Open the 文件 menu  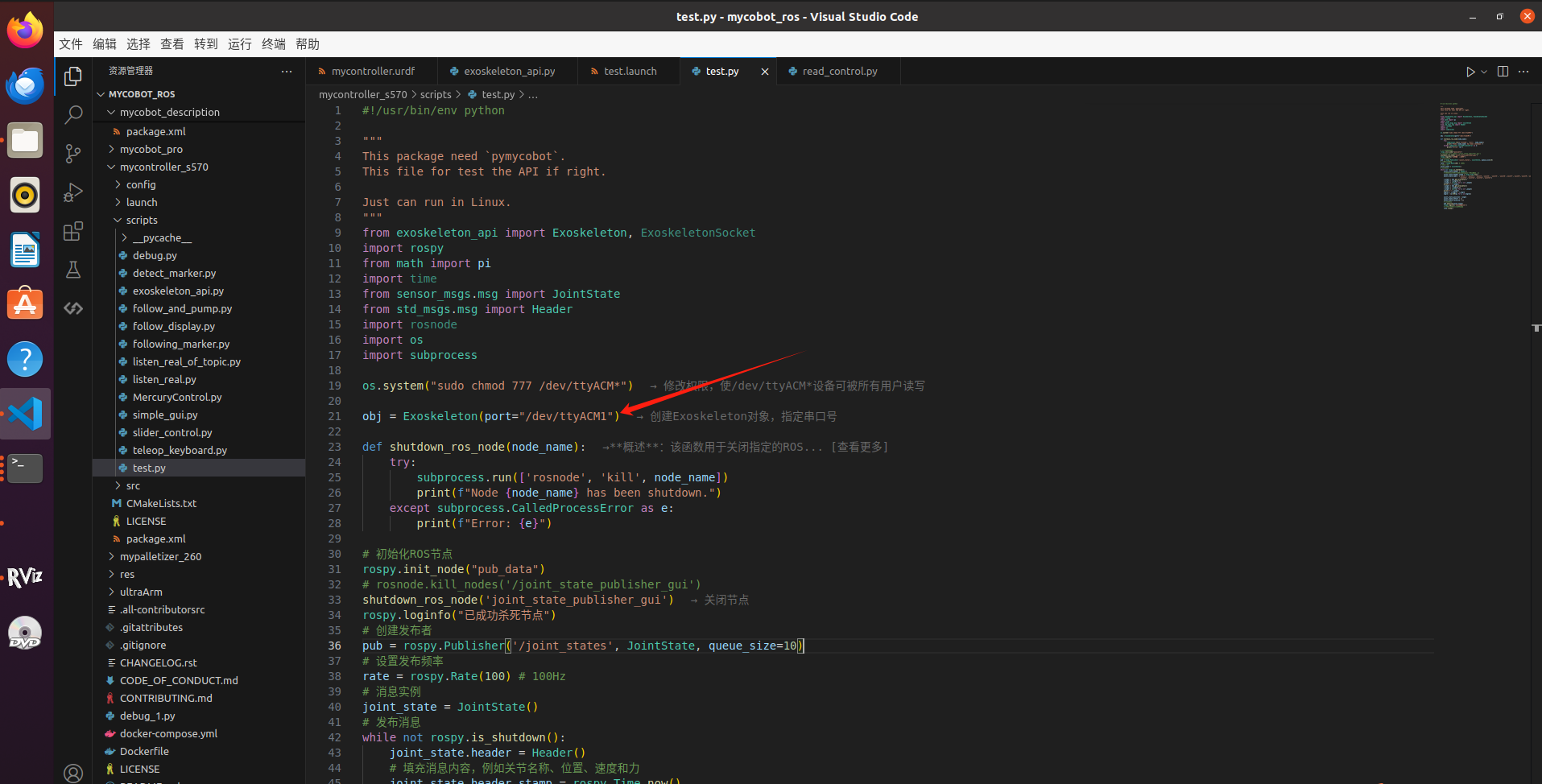tap(71, 44)
